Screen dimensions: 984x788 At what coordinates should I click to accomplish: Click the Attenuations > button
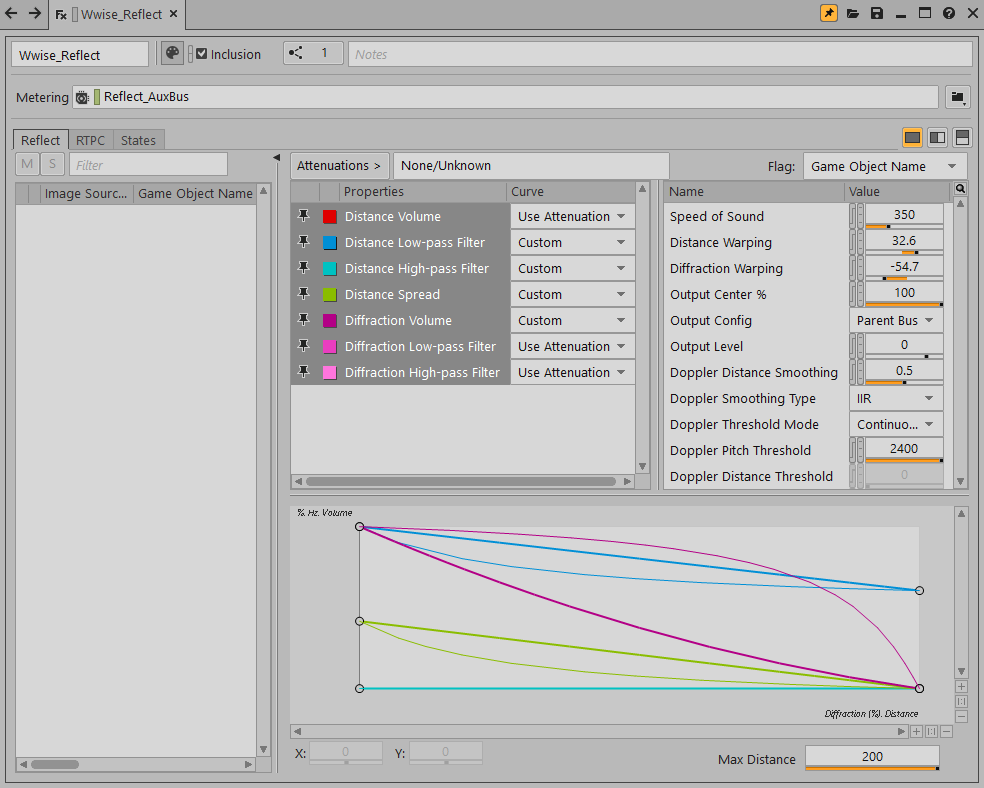tap(339, 166)
